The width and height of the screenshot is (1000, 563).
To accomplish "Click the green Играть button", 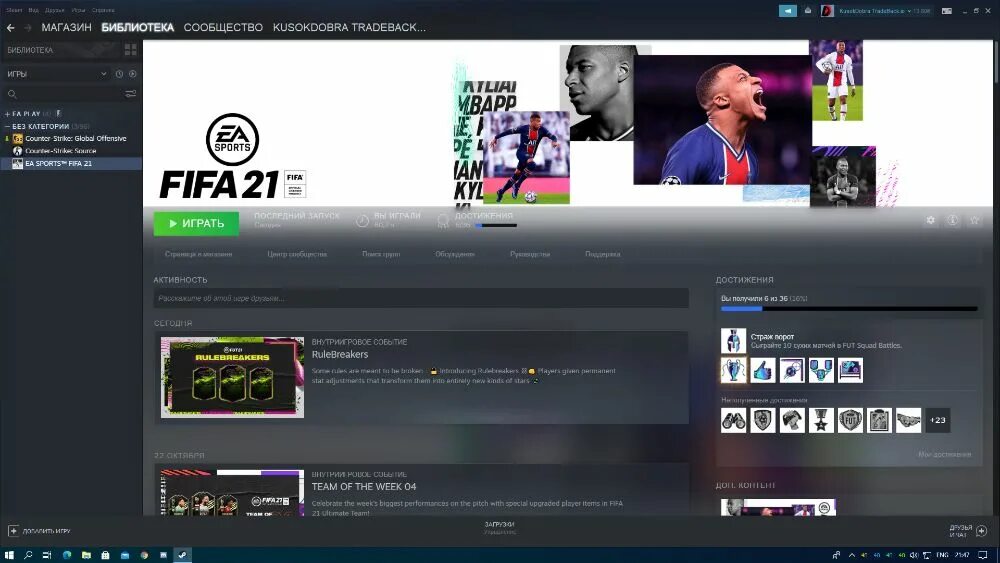I will 196,223.
